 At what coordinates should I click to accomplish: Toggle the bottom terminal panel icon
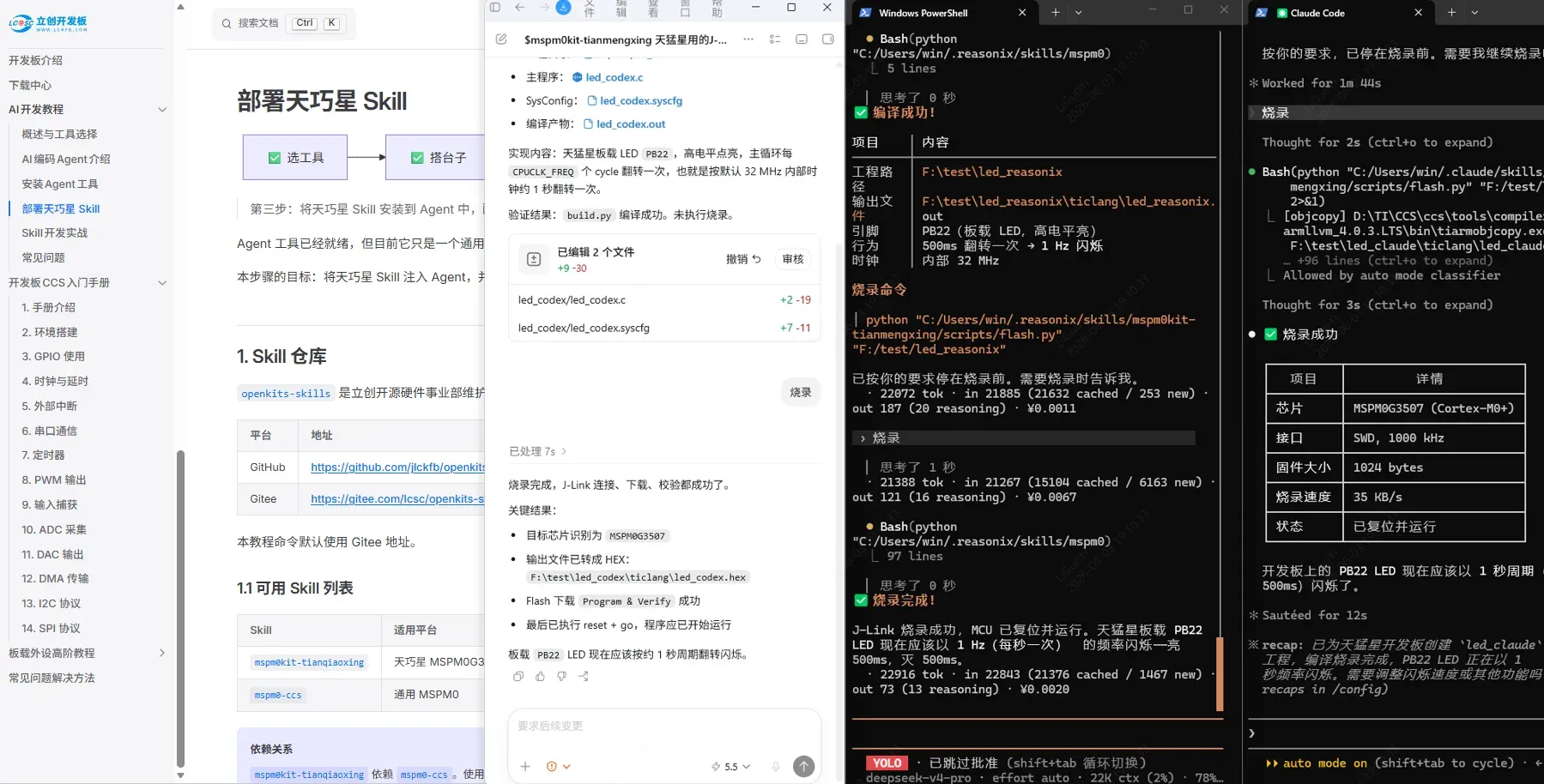(802, 39)
